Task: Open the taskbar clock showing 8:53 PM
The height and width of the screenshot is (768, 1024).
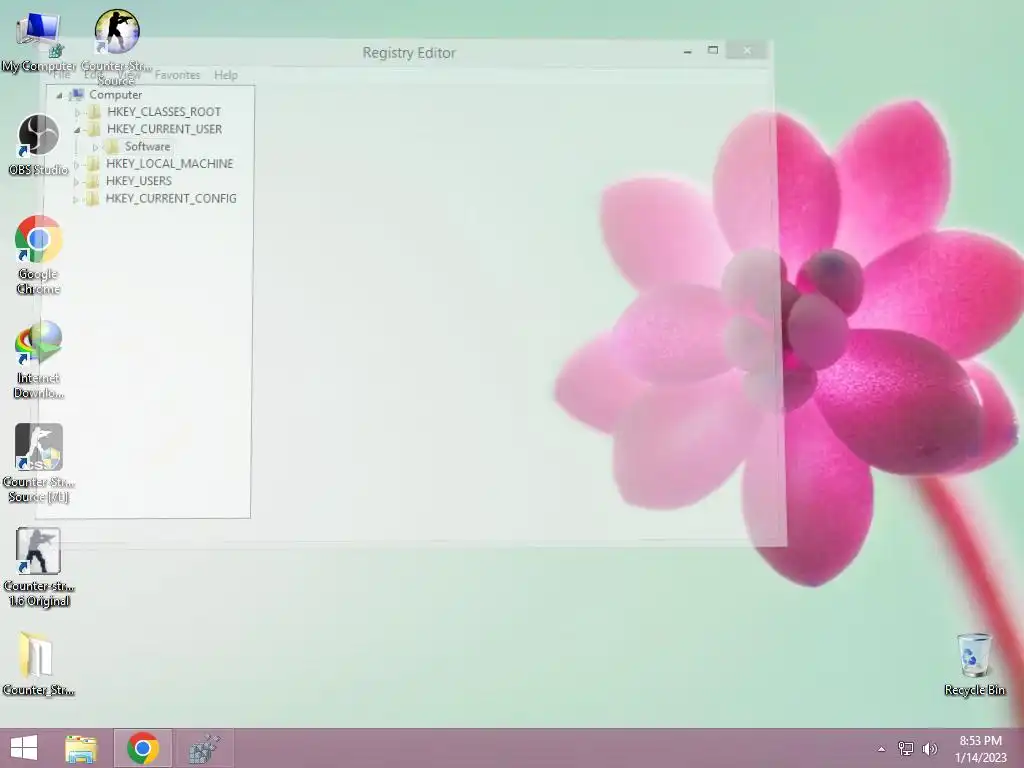Action: (x=981, y=749)
